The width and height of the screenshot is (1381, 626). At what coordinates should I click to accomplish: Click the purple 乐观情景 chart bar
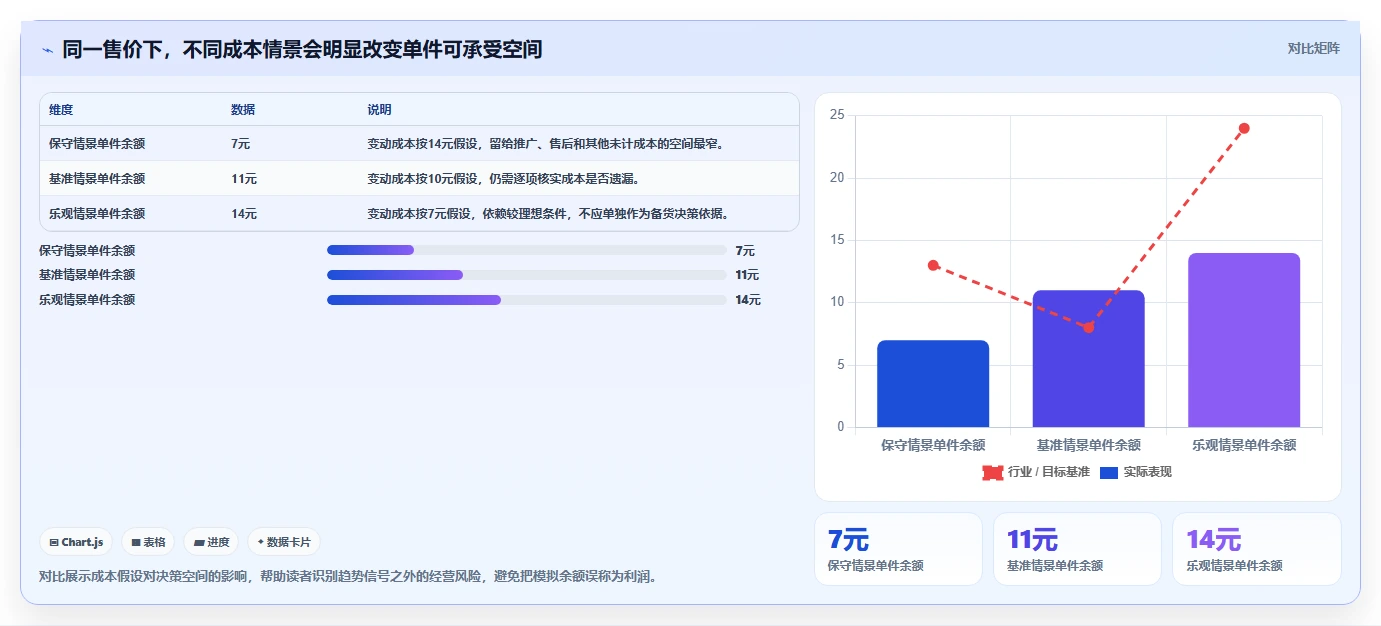click(1244, 340)
